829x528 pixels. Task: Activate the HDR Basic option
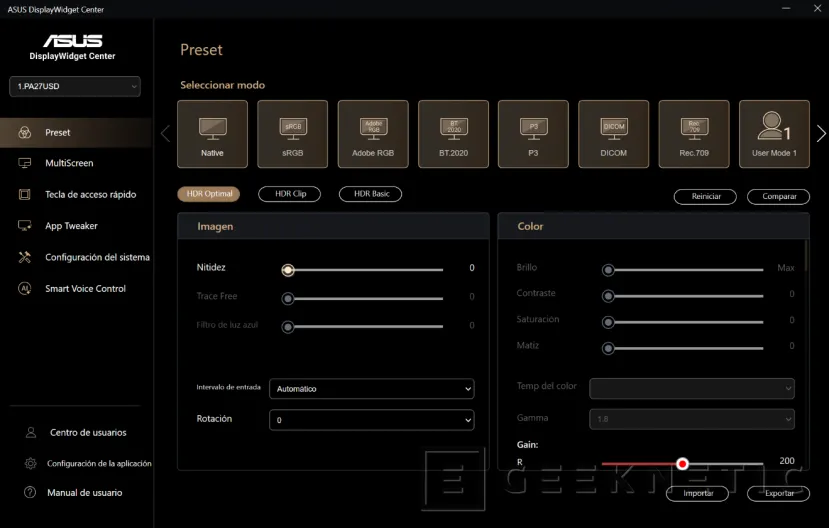(370, 194)
